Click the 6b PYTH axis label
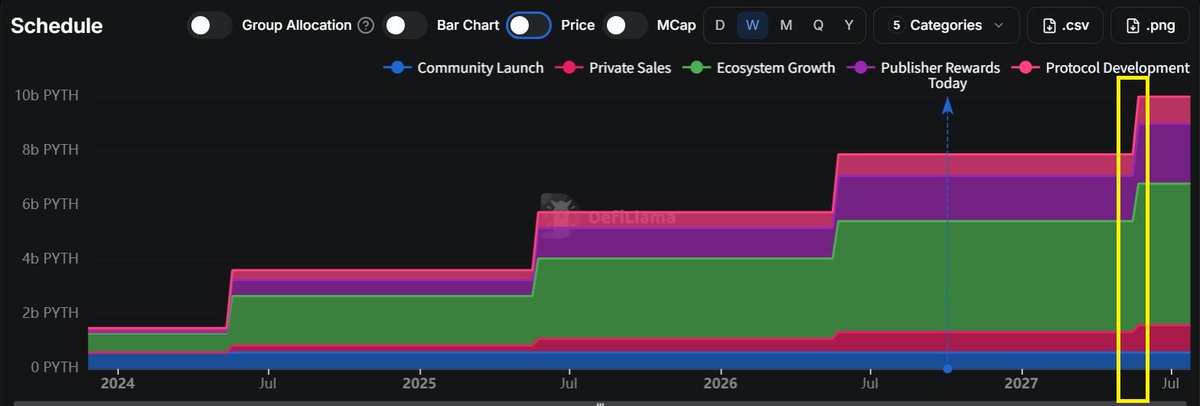 (x=50, y=204)
